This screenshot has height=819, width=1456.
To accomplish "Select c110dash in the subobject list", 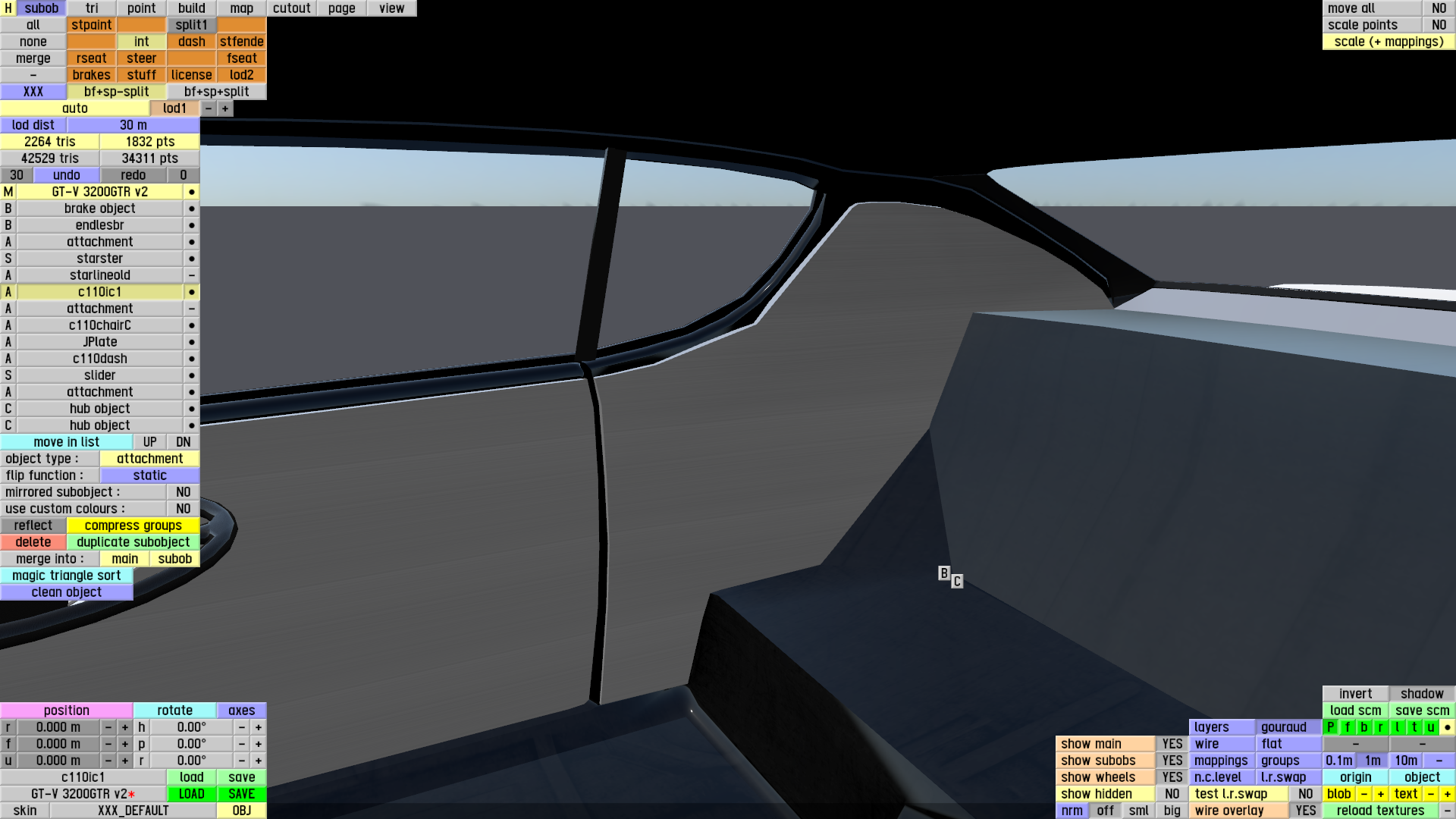I will [99, 359].
